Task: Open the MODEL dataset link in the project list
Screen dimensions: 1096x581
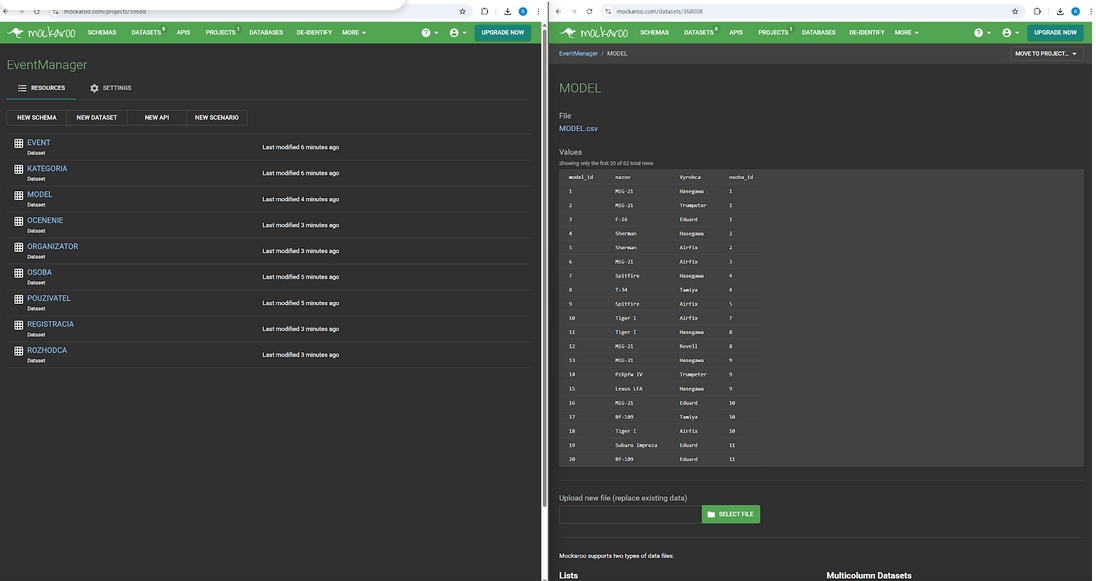Action: click(40, 194)
